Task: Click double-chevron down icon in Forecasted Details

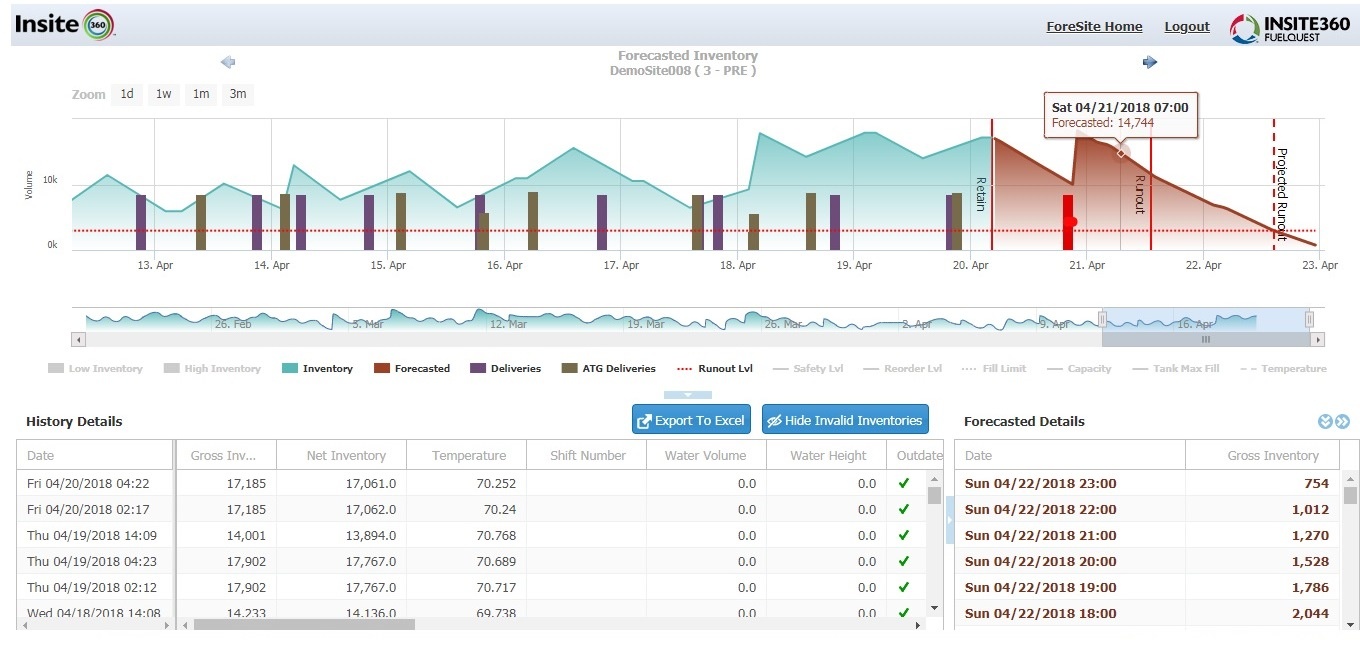Action: pyautogui.click(x=1325, y=422)
